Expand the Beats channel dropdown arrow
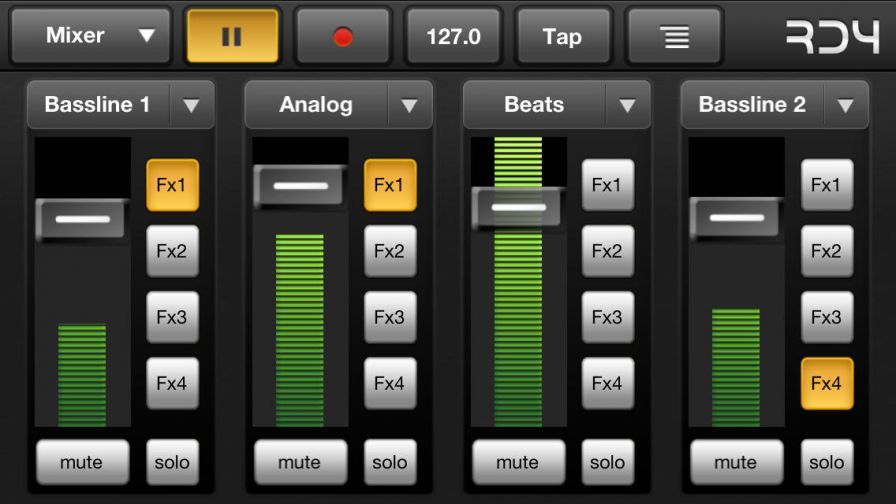Screen dimensions: 896x504 627,105
